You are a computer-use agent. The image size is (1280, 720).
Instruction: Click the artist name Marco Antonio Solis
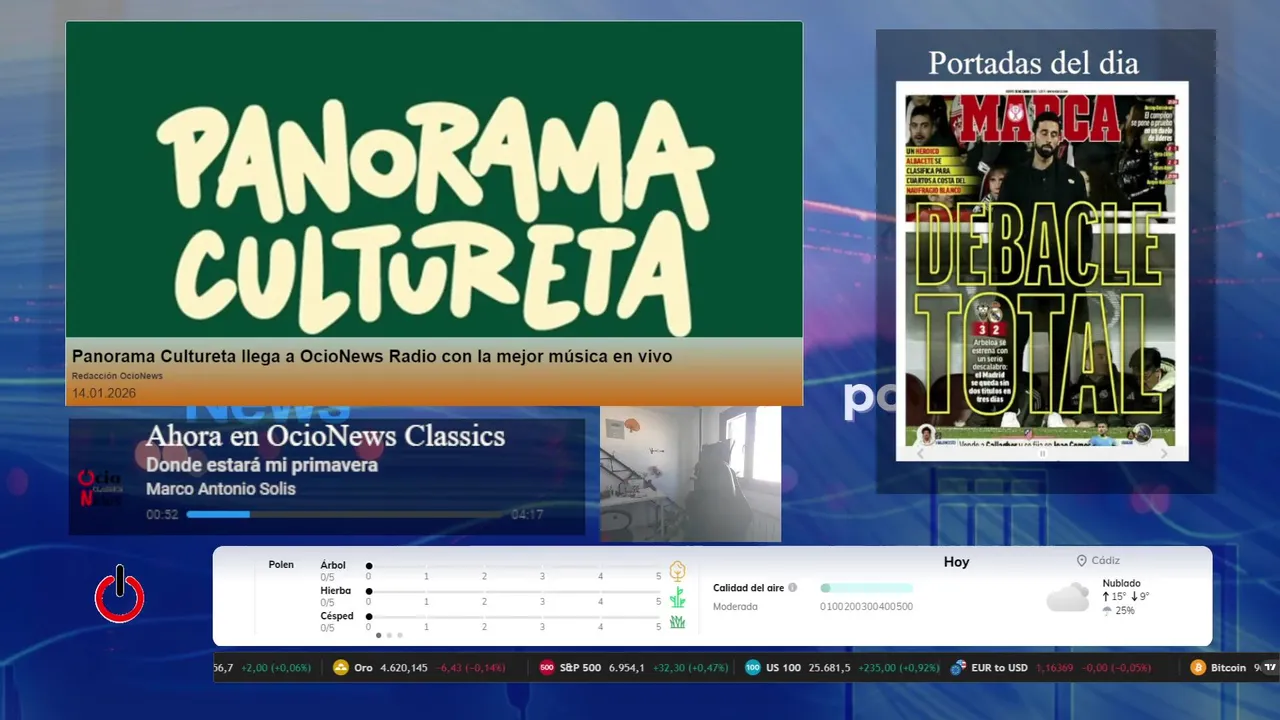coord(221,489)
